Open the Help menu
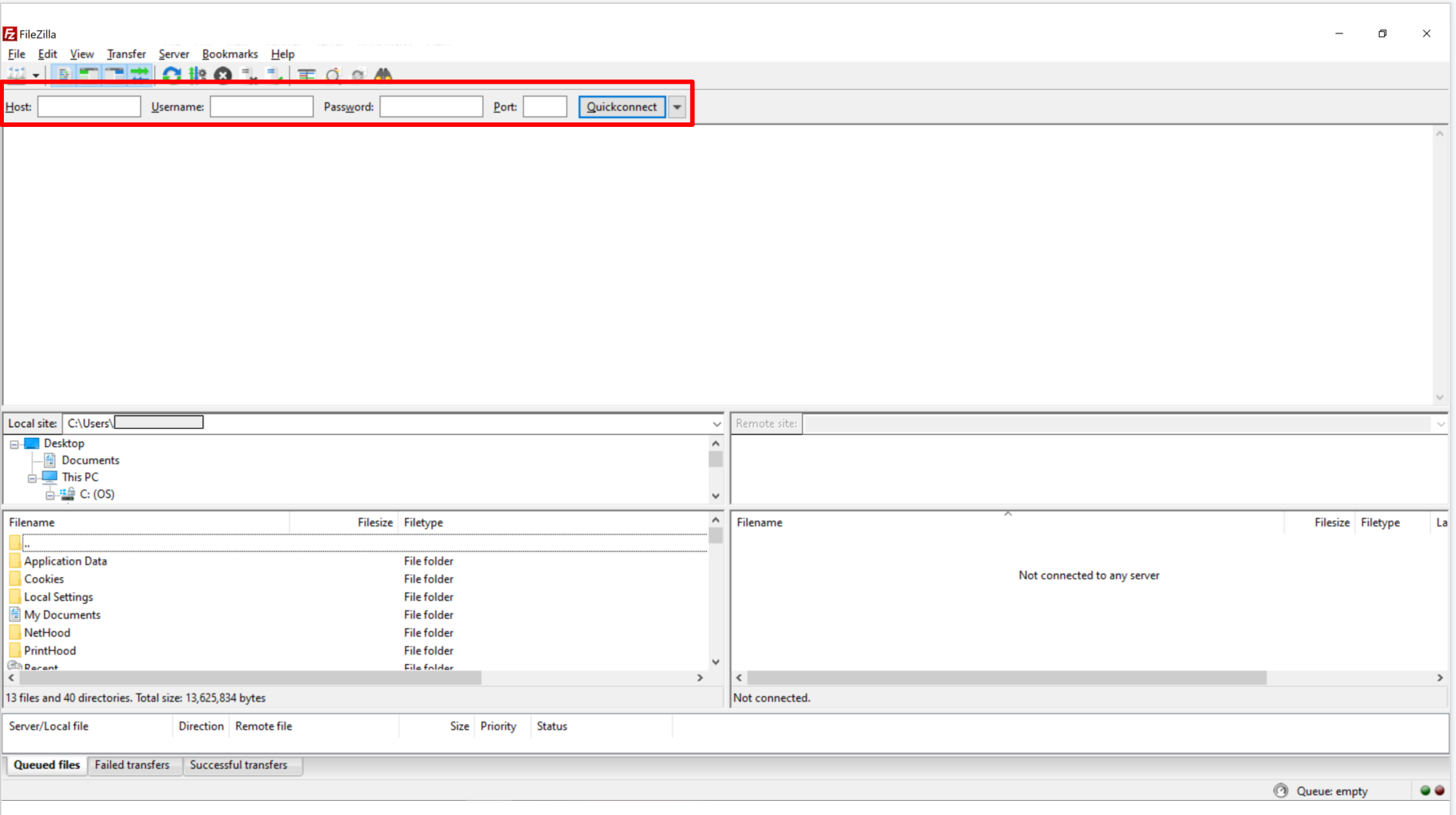Image resolution: width=1456 pixels, height=815 pixels. pos(283,54)
